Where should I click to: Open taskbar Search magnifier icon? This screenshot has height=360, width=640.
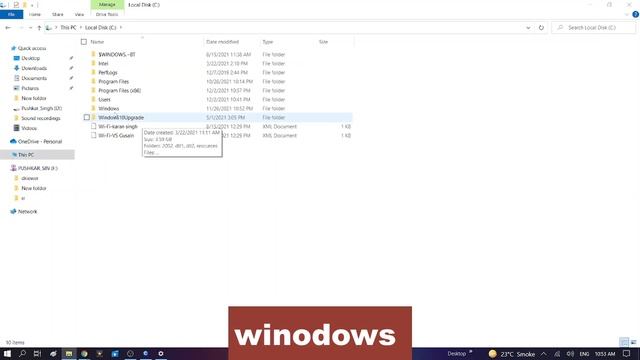[22, 354]
